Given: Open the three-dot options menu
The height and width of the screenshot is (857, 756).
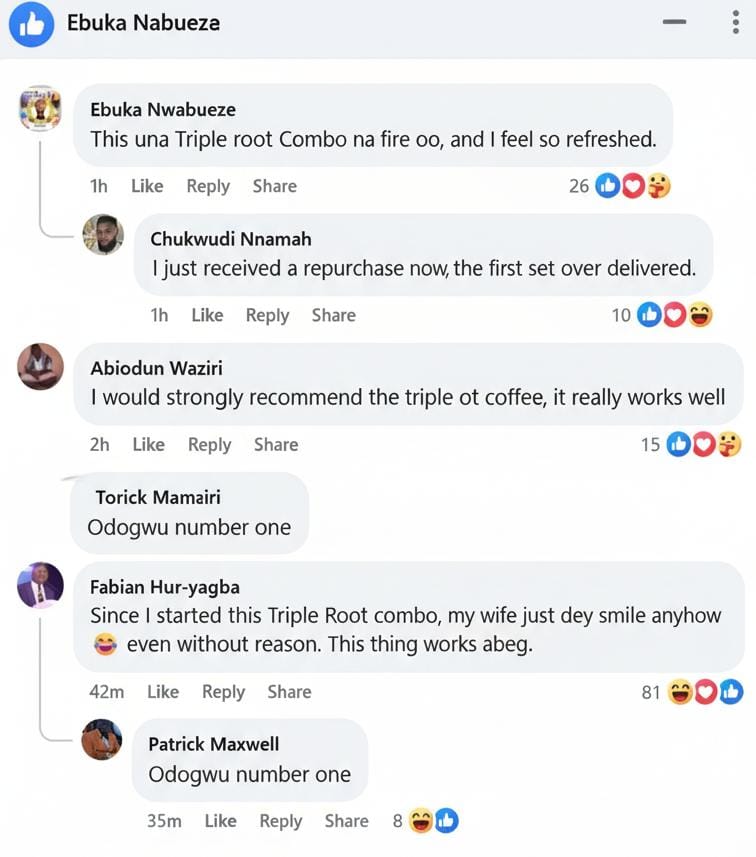Looking at the screenshot, I should pyautogui.click(x=736, y=23).
